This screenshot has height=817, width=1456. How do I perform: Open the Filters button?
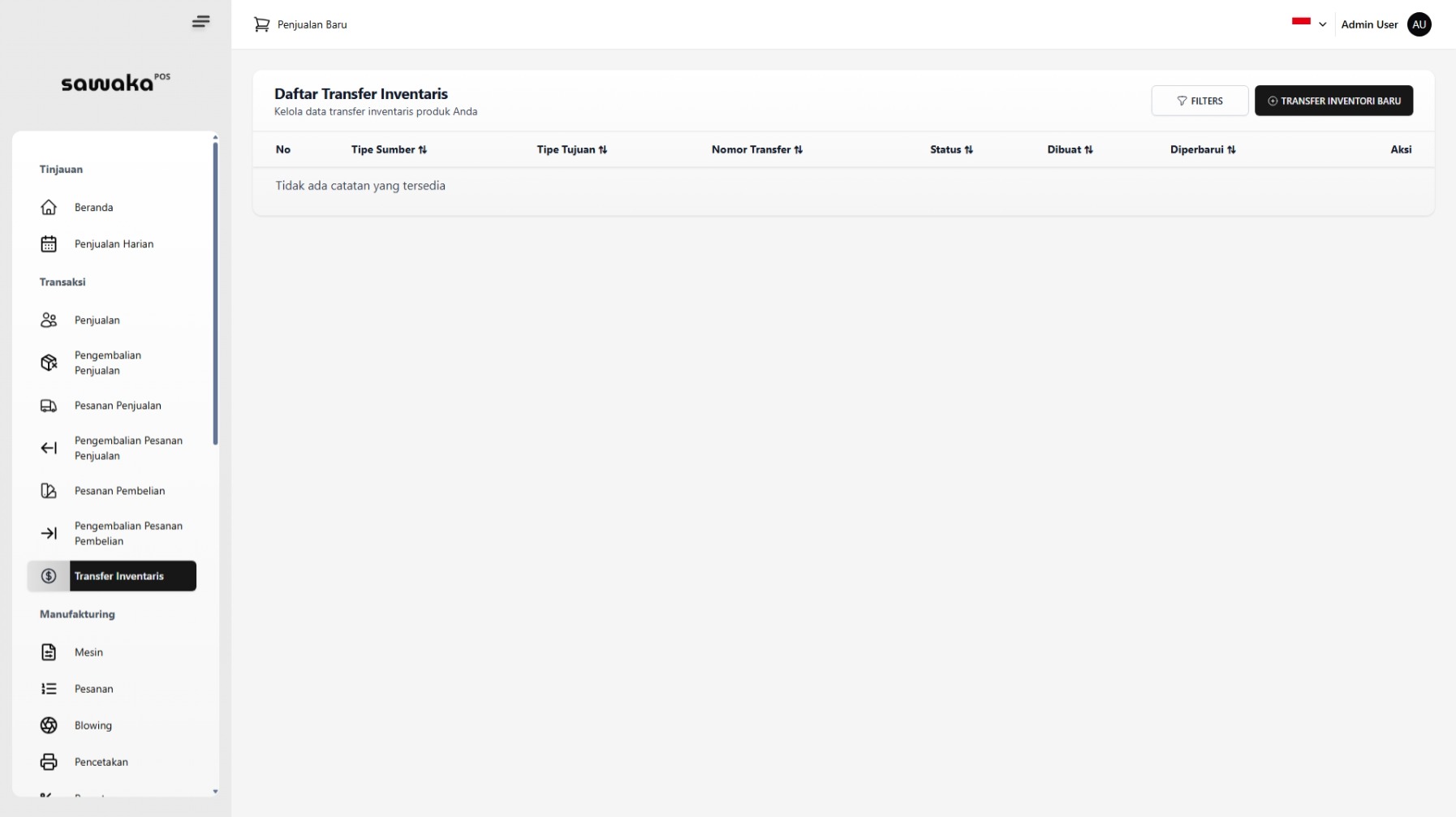pyautogui.click(x=1199, y=101)
